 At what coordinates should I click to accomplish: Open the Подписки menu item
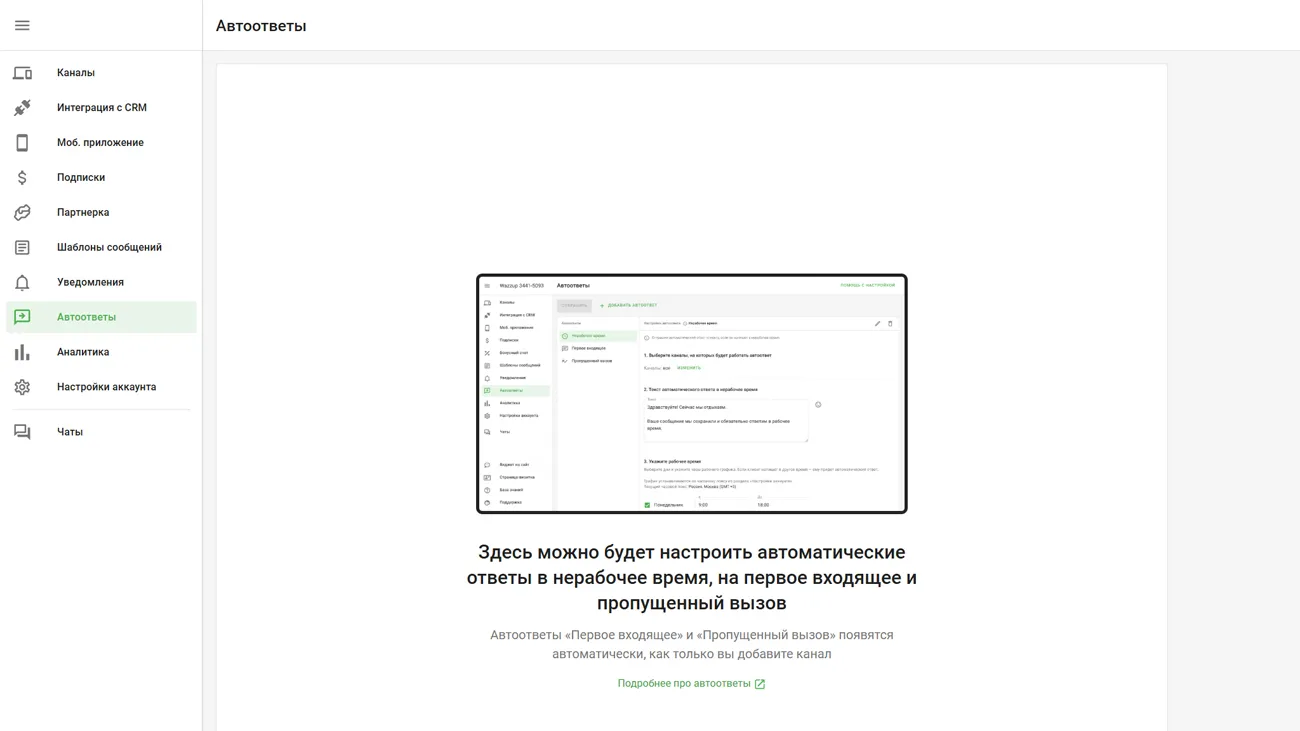pyautogui.click(x=81, y=178)
